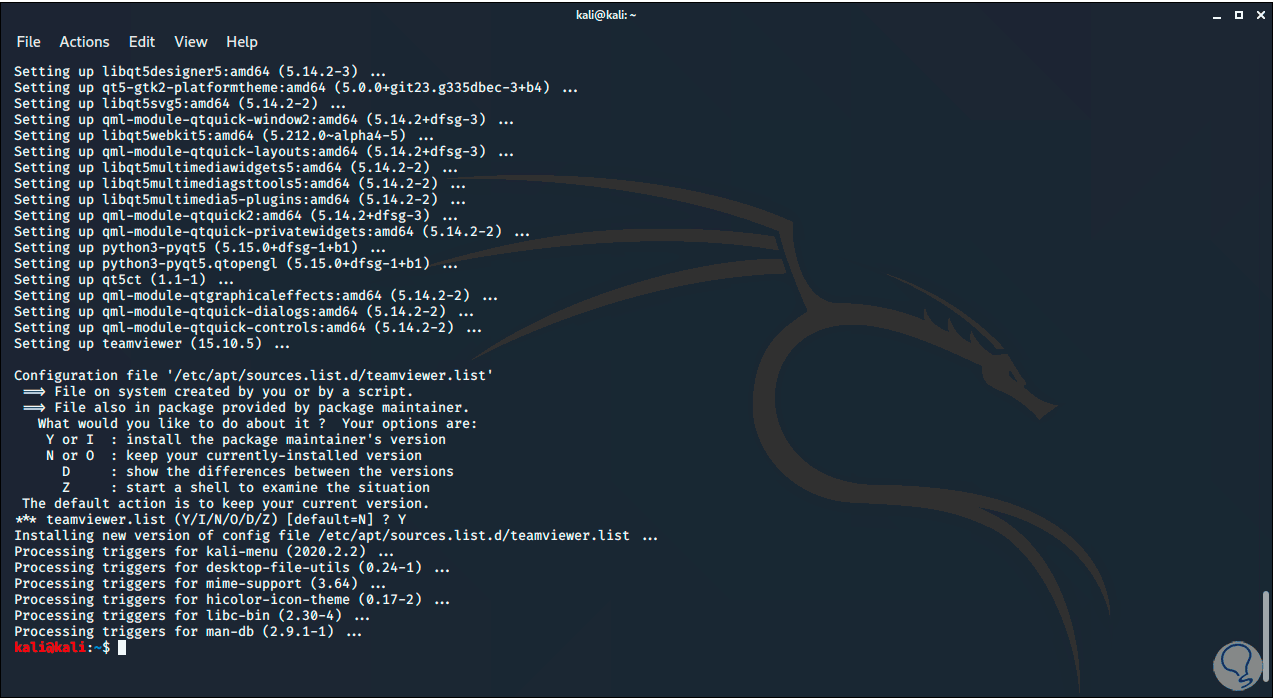
Task: Click the 'N or O : keep your currently-installed version' line
Action: coord(234,456)
